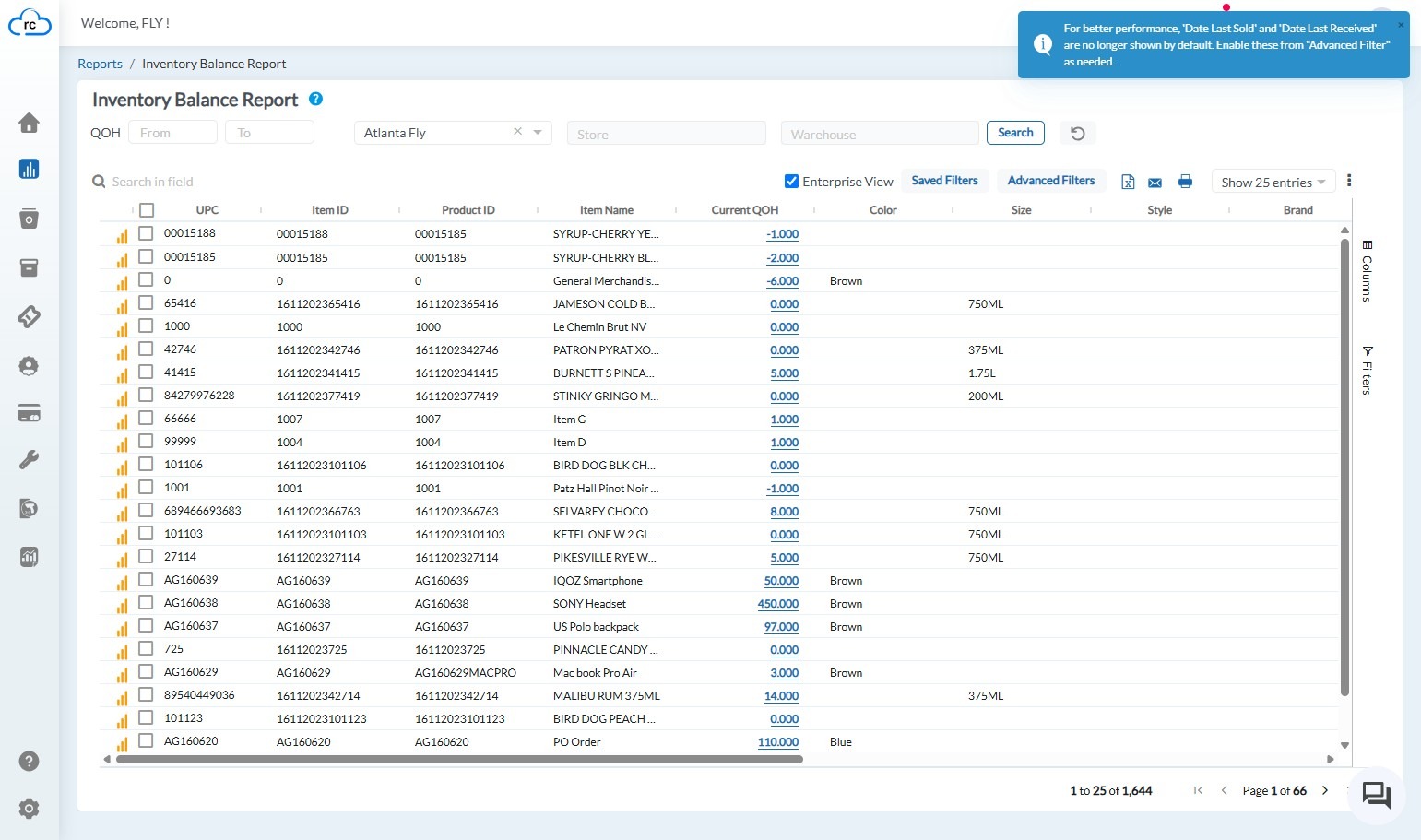Open QOH value 450.000 link
The width and height of the screenshot is (1421, 840).
(x=778, y=604)
